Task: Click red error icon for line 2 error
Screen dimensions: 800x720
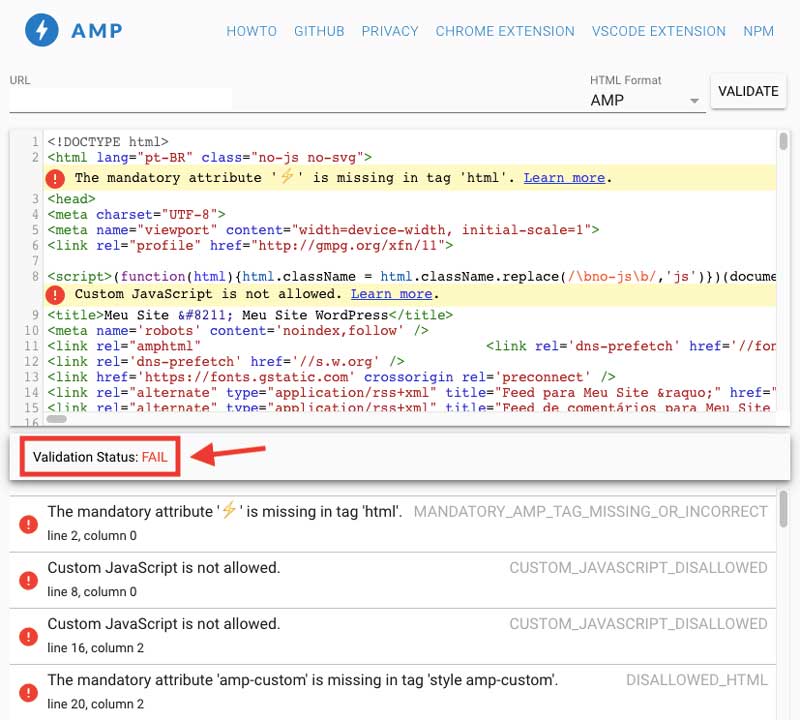Action: click(x=29, y=523)
